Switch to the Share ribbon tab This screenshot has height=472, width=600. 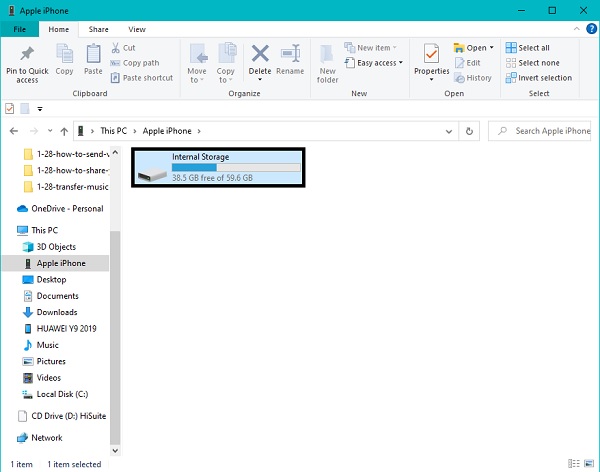coord(98,29)
